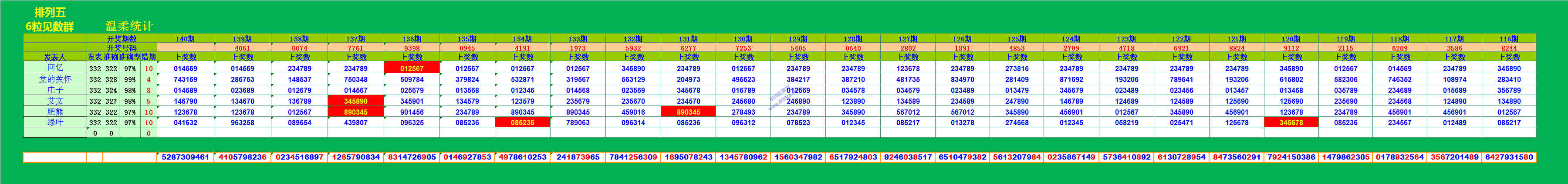This screenshot has width=1568, height=184.
Task: Click the red highlighted cell 012567
Action: [412, 68]
